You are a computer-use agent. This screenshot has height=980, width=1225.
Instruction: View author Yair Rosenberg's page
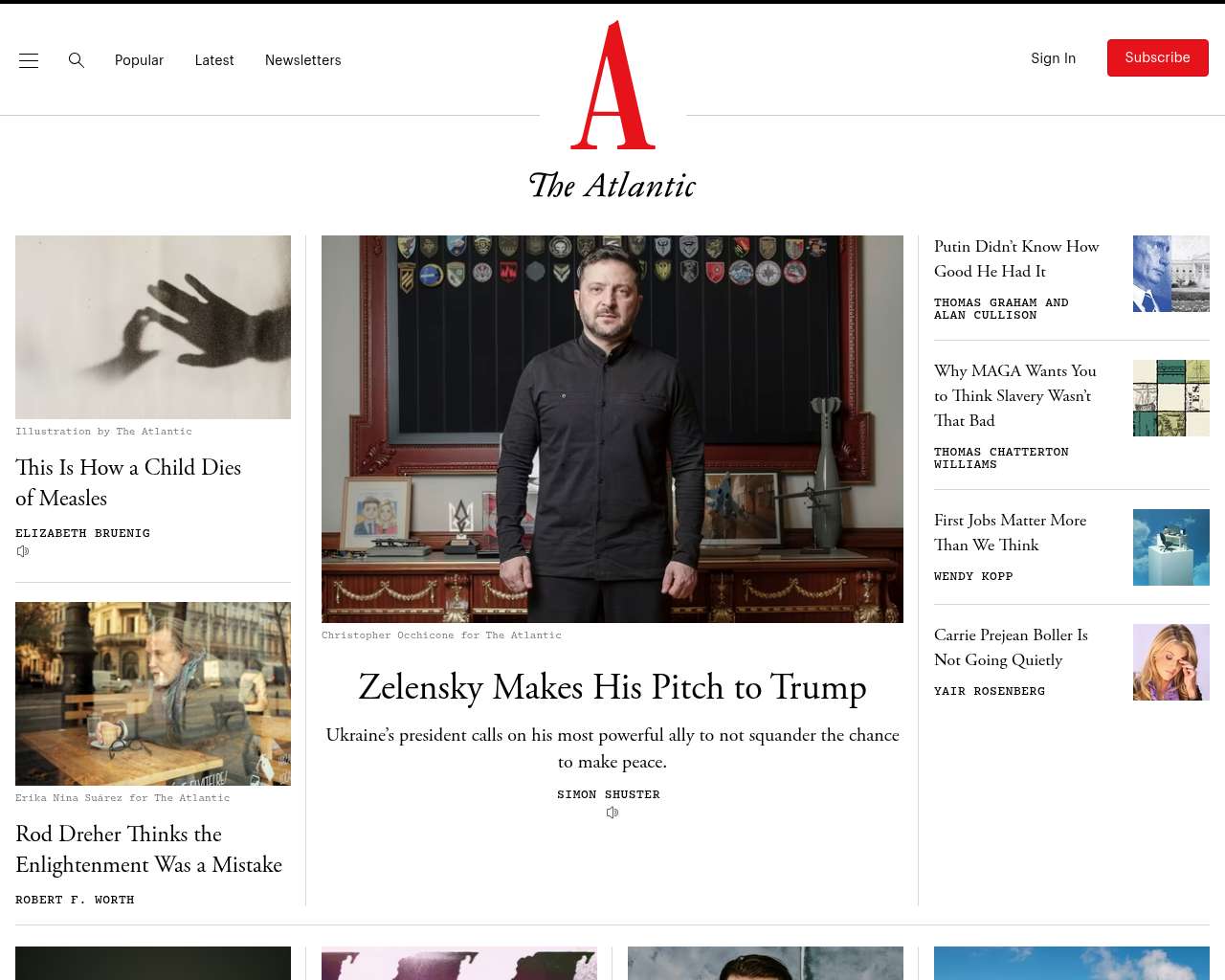point(990,691)
